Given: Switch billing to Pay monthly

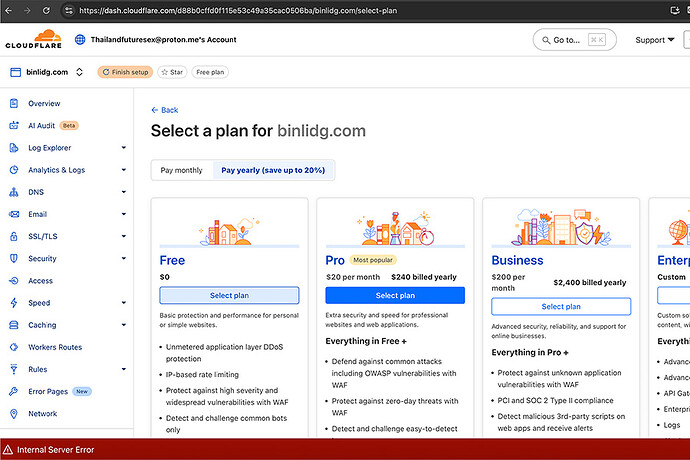Looking at the screenshot, I should pyautogui.click(x=181, y=170).
